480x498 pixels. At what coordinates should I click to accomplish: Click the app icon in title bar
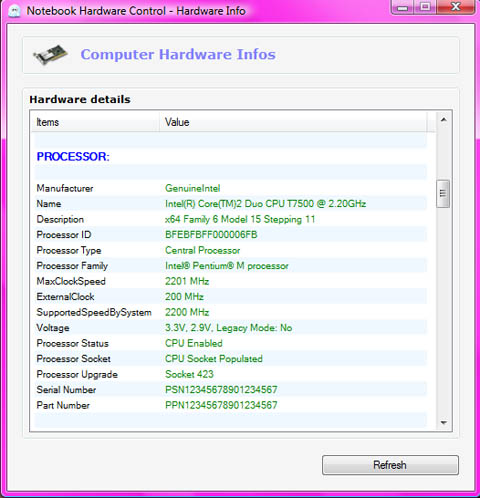(15, 11)
